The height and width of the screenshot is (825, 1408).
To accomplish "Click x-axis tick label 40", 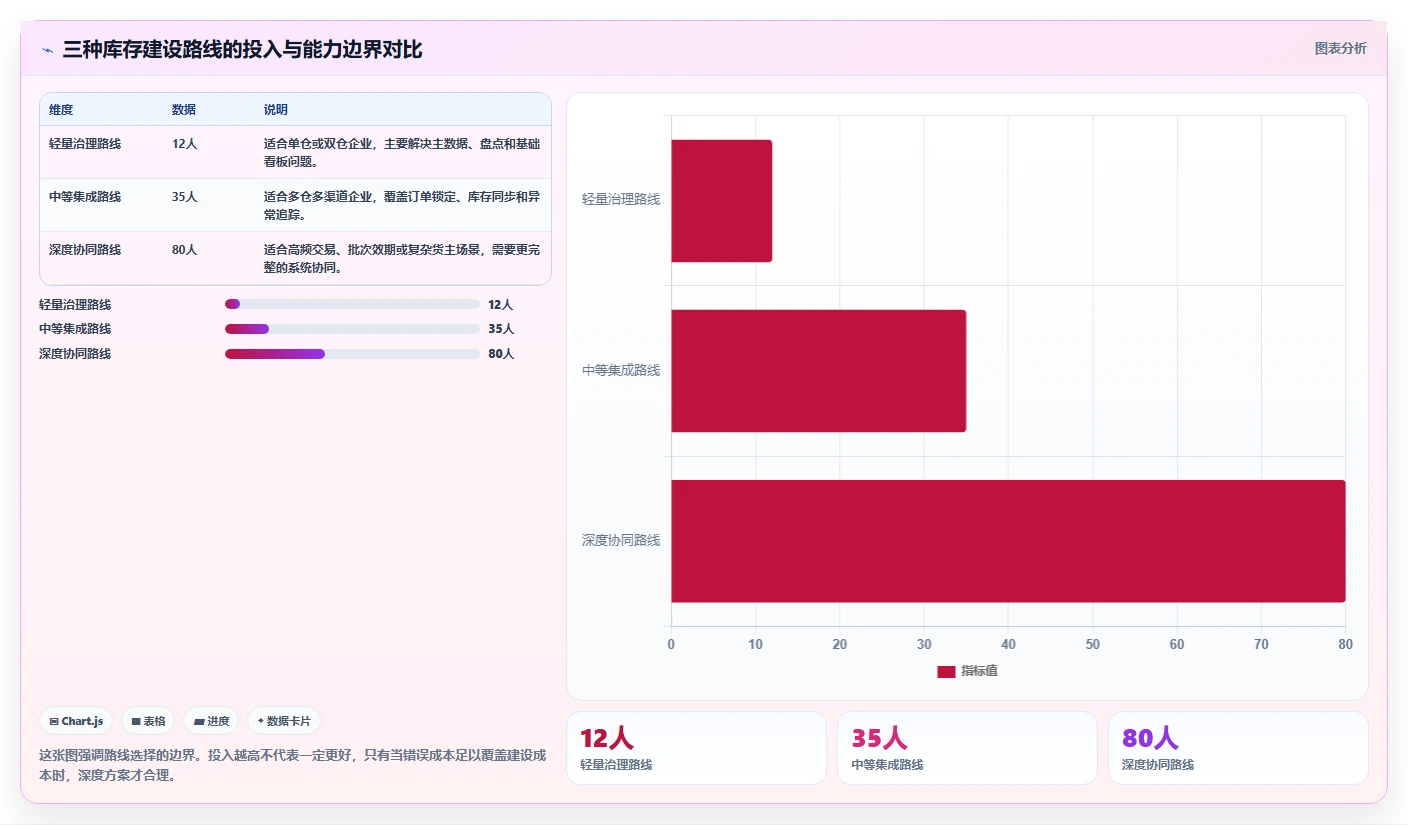I will click(x=1008, y=645).
